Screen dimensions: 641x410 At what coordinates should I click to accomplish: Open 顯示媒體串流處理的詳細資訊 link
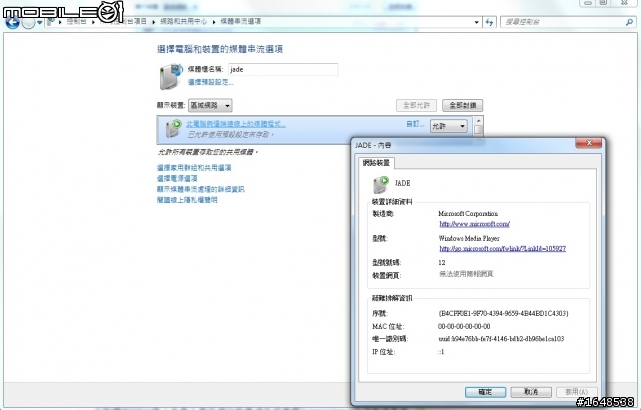point(201,189)
